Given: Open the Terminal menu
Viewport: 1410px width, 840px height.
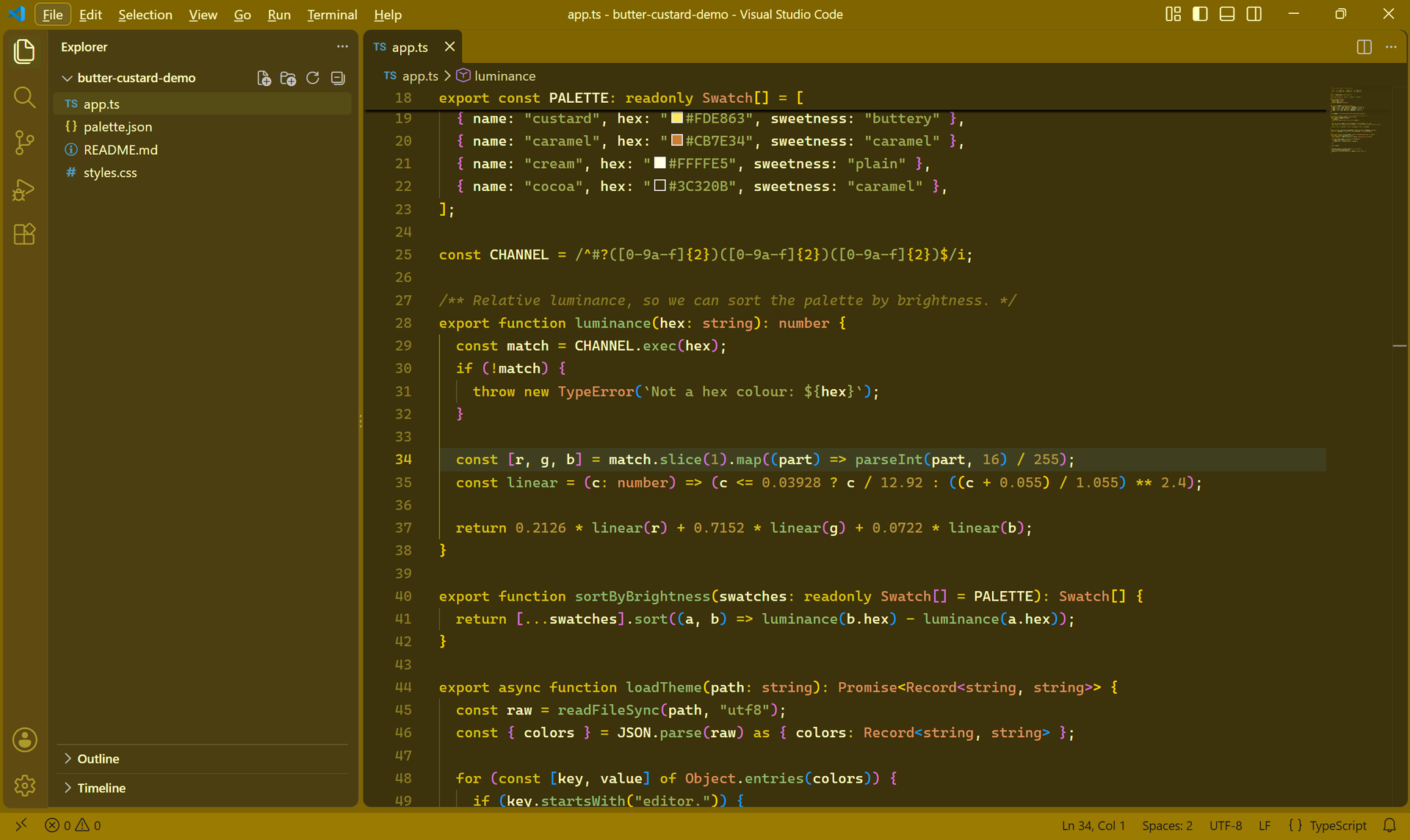Looking at the screenshot, I should coord(332,14).
